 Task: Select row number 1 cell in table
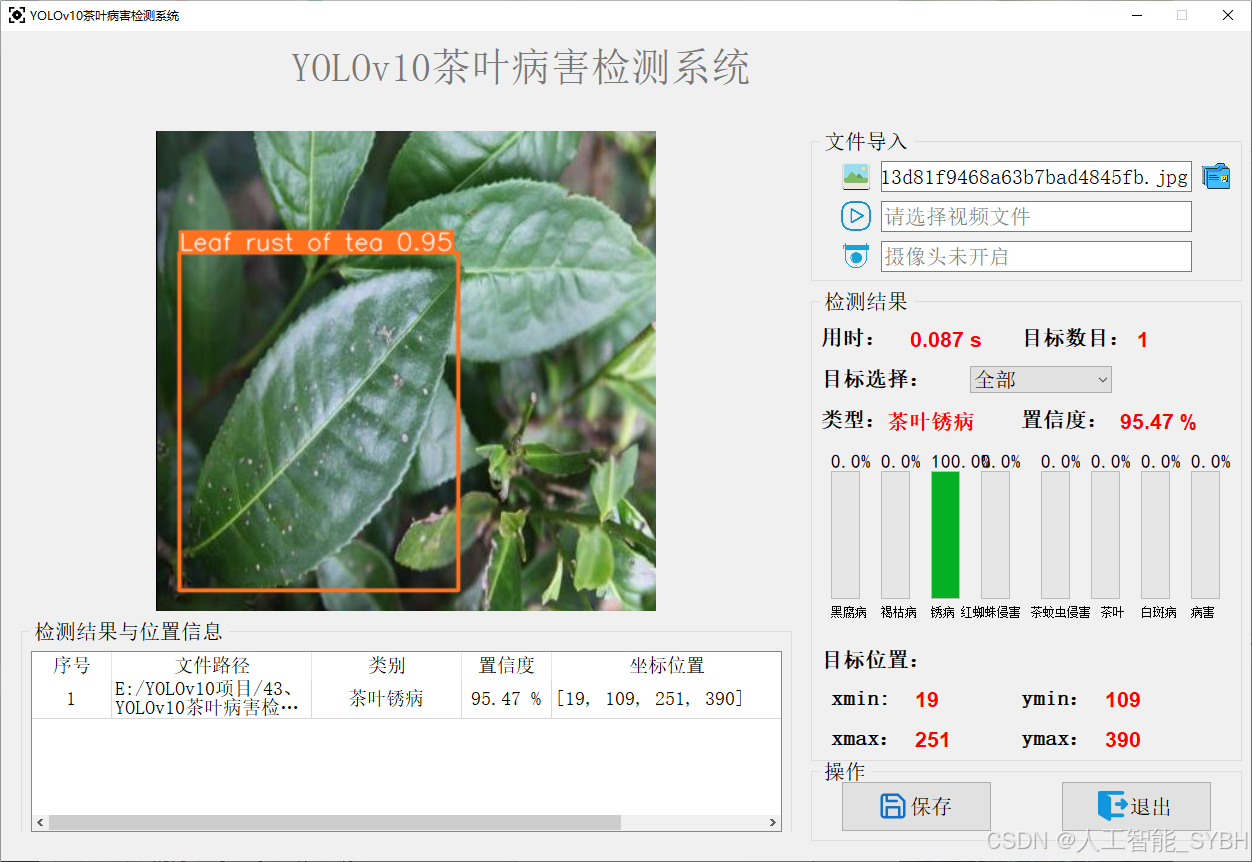(72, 698)
